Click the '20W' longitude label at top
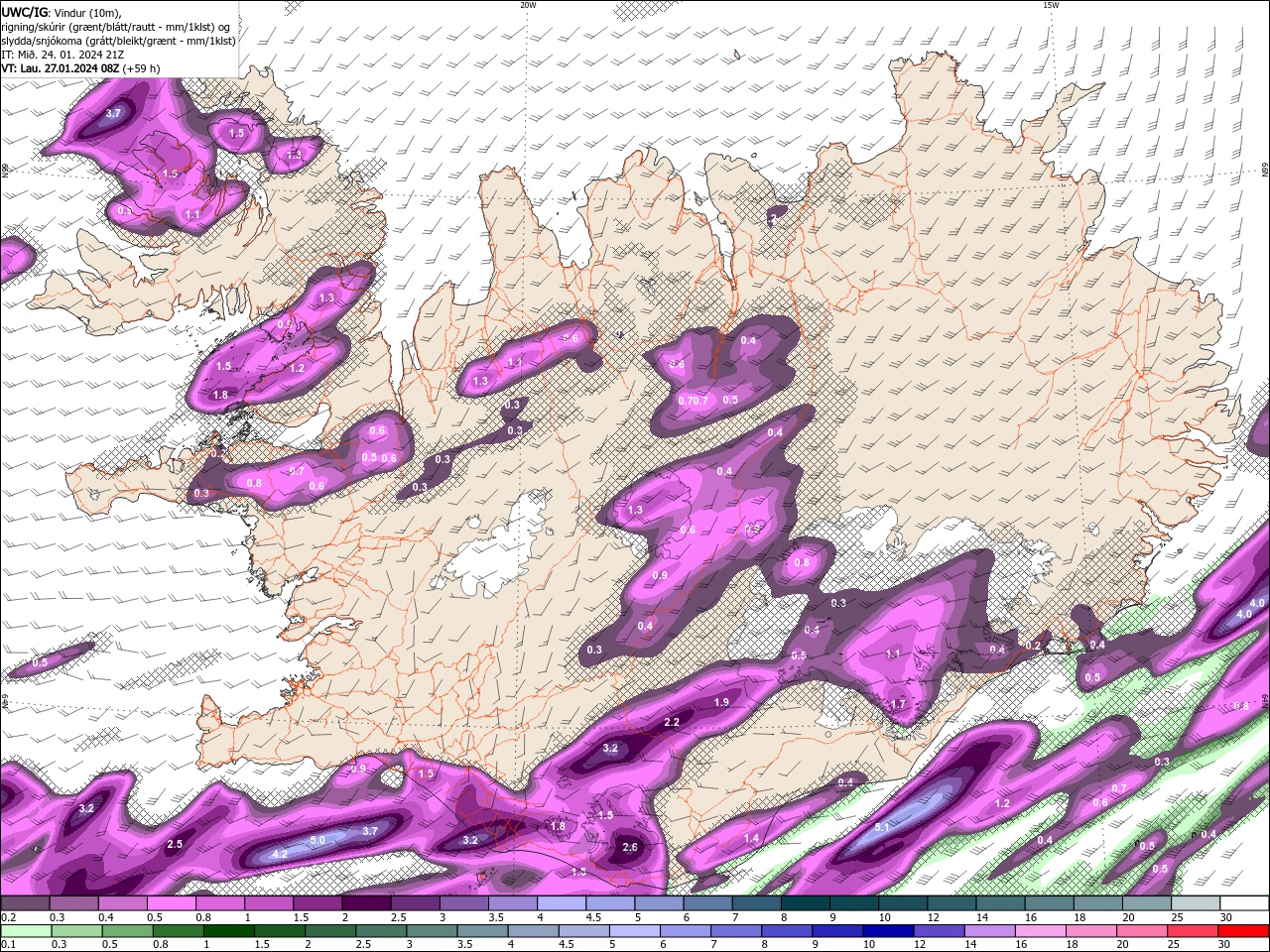 coord(528,5)
